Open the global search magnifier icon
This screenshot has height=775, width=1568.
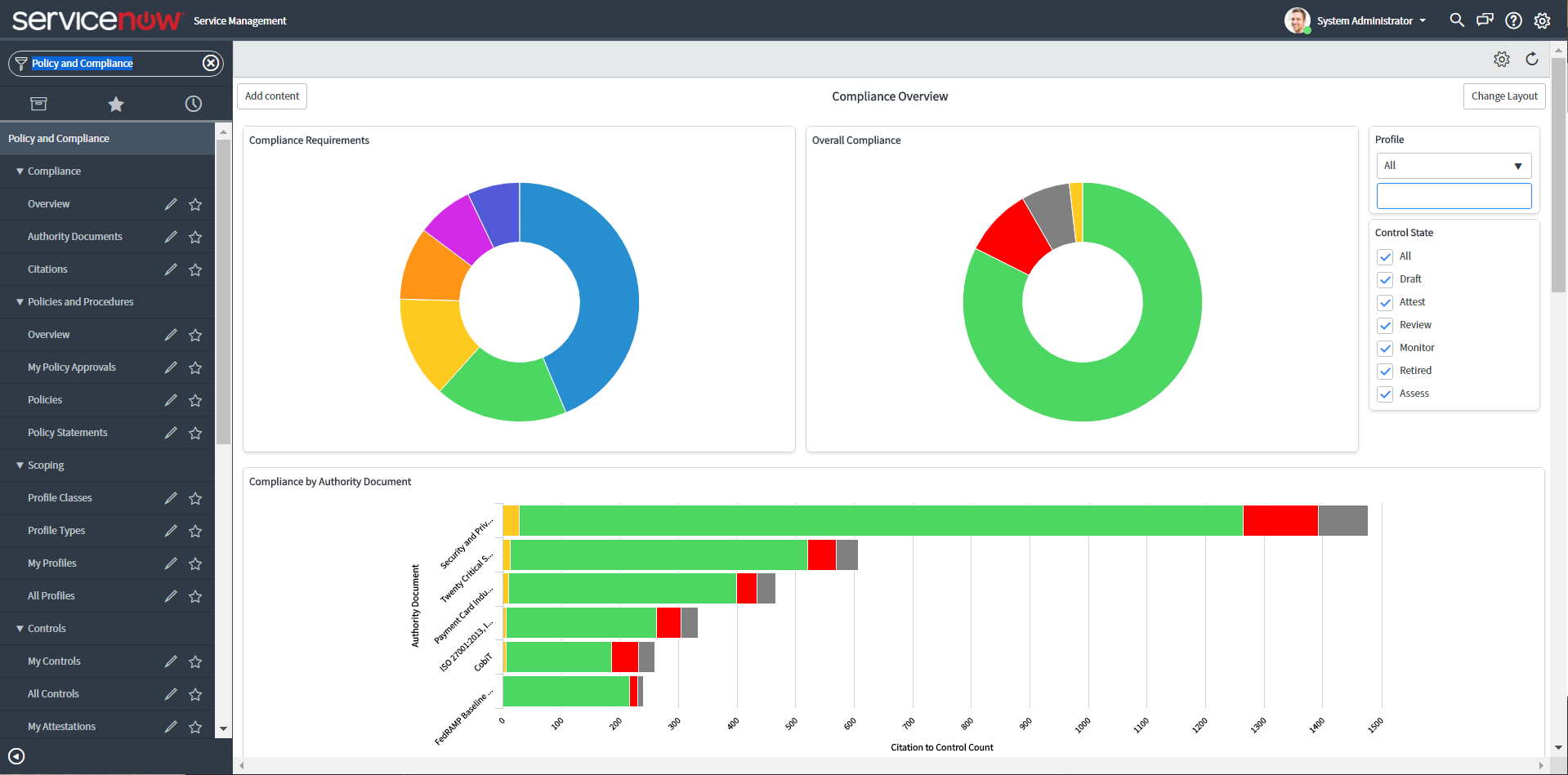pyautogui.click(x=1456, y=20)
